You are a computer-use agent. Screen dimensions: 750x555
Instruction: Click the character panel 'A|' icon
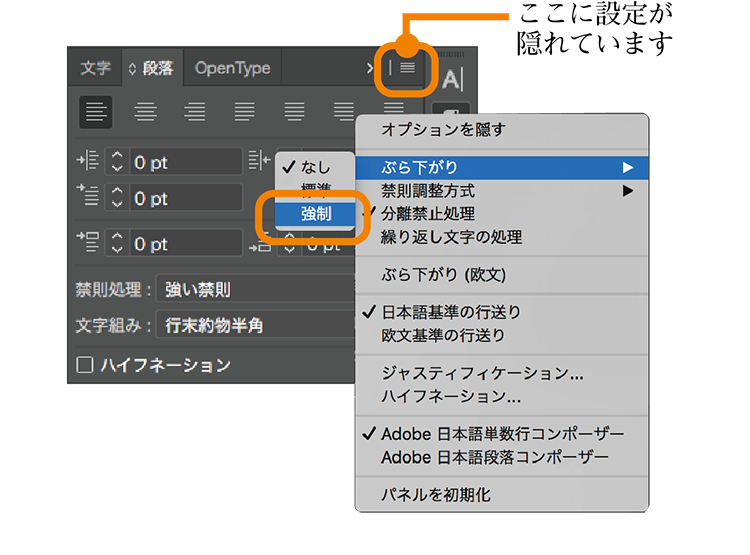pos(452,79)
